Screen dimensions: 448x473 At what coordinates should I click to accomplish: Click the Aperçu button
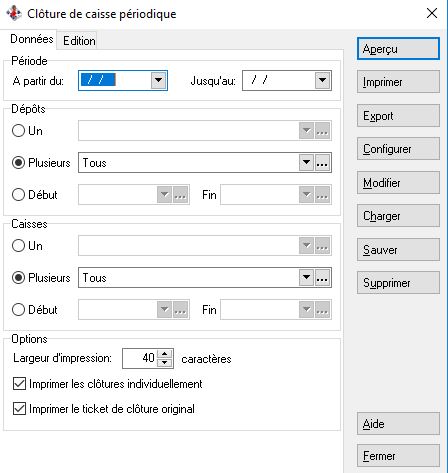tap(398, 49)
